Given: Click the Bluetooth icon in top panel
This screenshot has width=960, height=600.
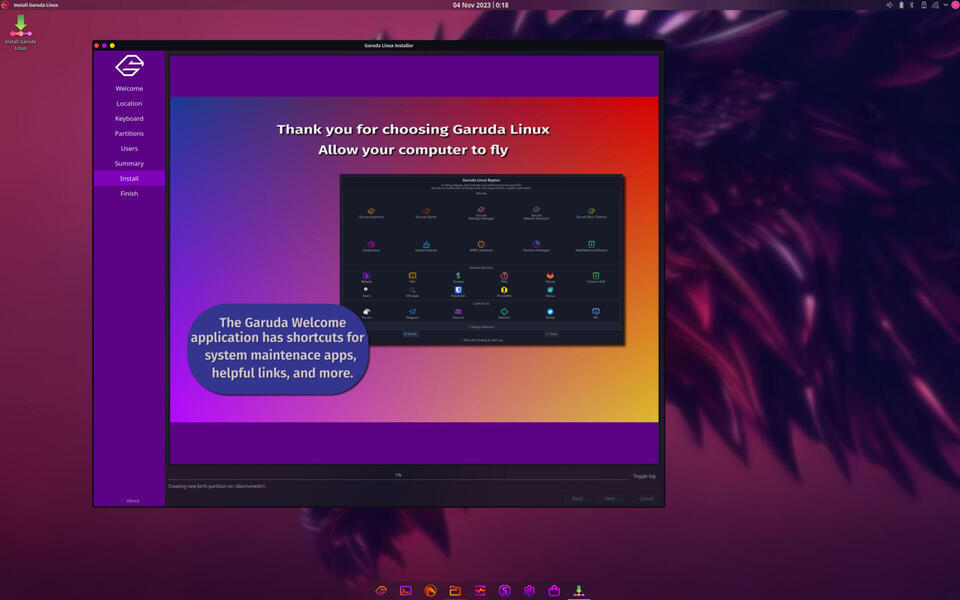Looking at the screenshot, I should (912, 5).
